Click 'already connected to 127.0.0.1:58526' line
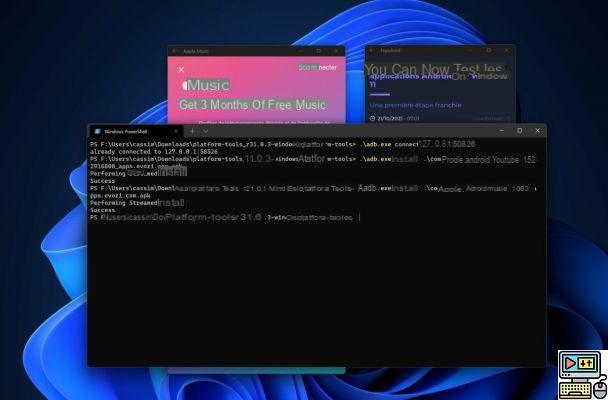 [154, 152]
